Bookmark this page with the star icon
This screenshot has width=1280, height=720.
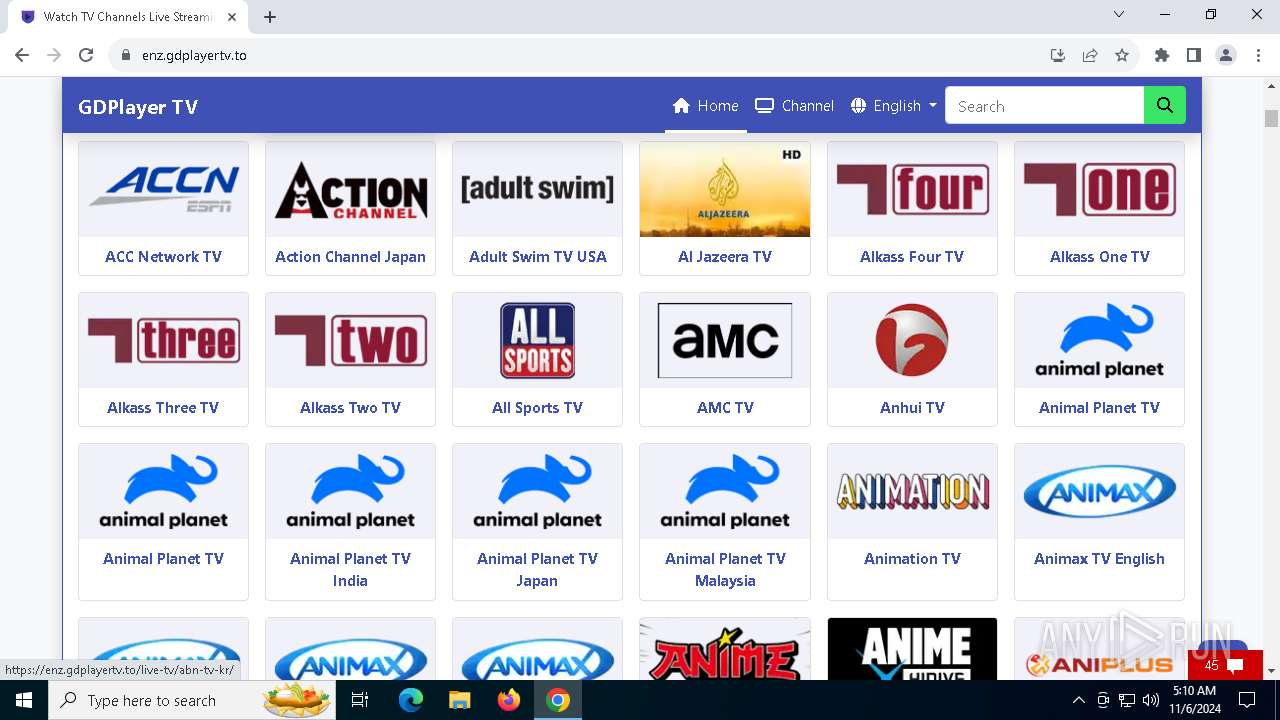click(x=1122, y=55)
